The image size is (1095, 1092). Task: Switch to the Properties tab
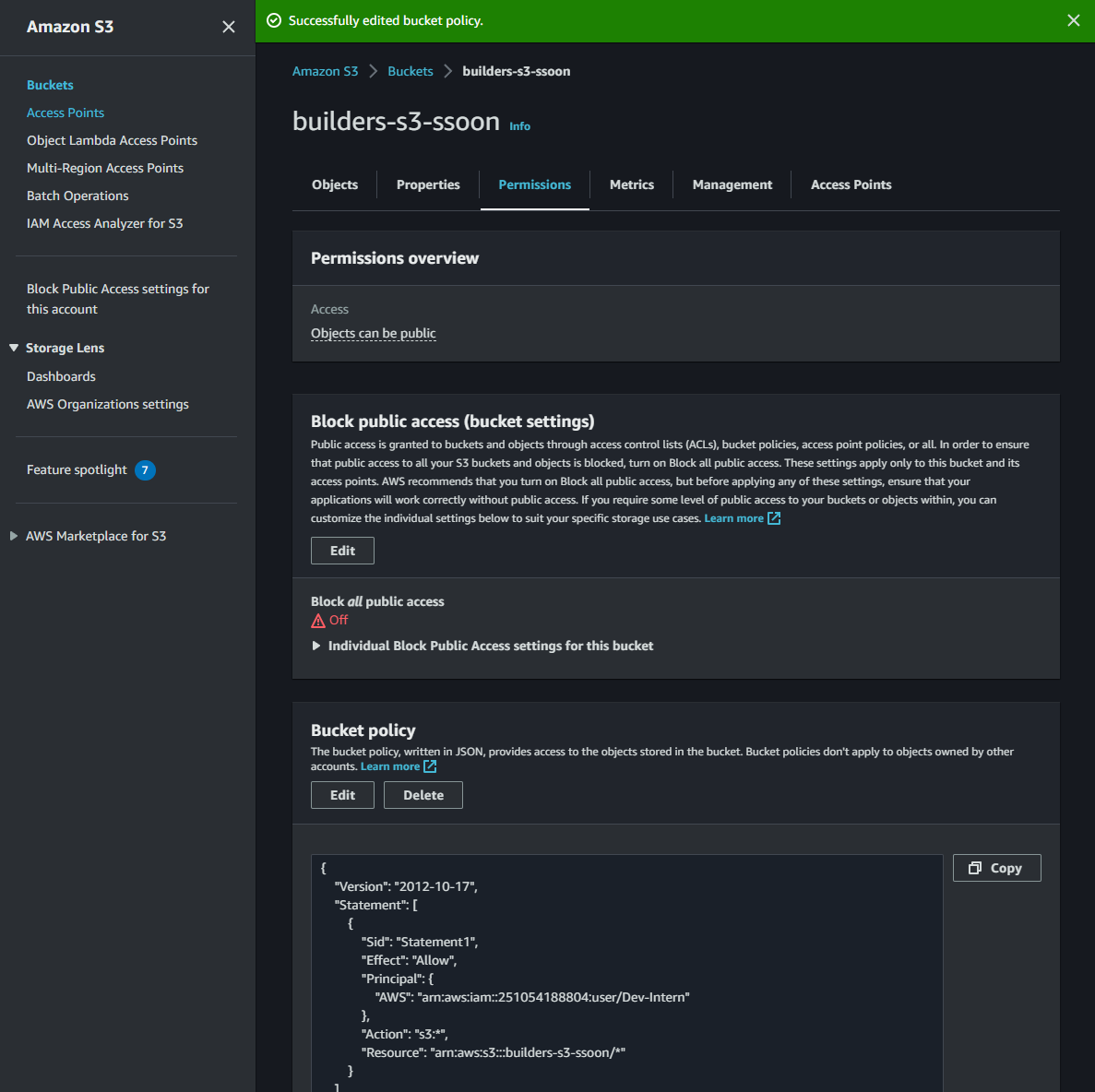(x=428, y=184)
